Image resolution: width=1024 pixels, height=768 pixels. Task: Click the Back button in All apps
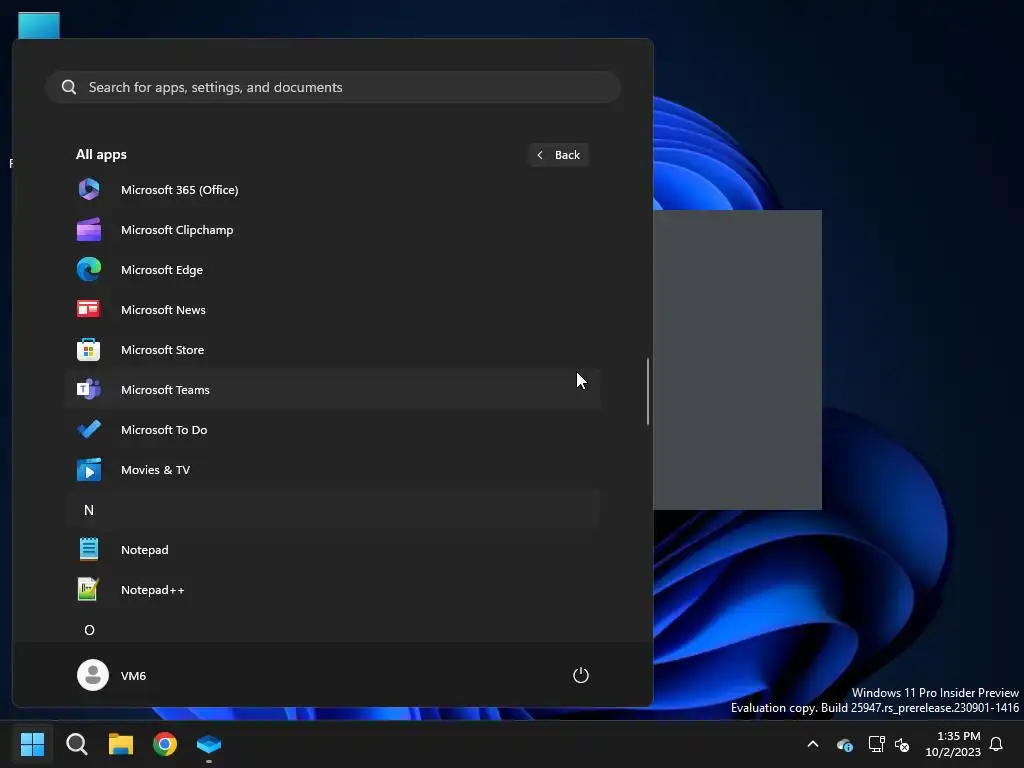coord(558,155)
